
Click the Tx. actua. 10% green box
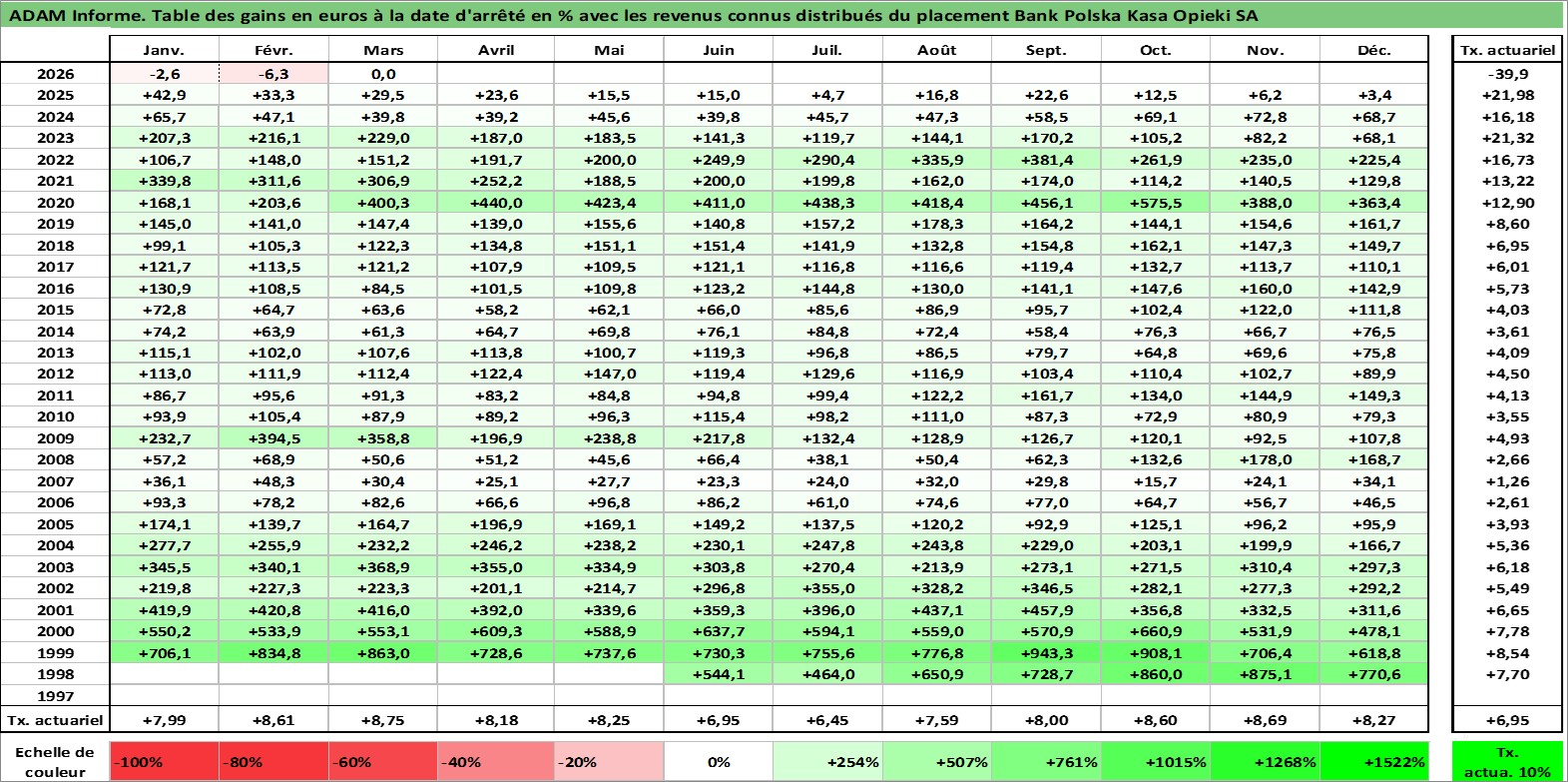coord(1507,761)
